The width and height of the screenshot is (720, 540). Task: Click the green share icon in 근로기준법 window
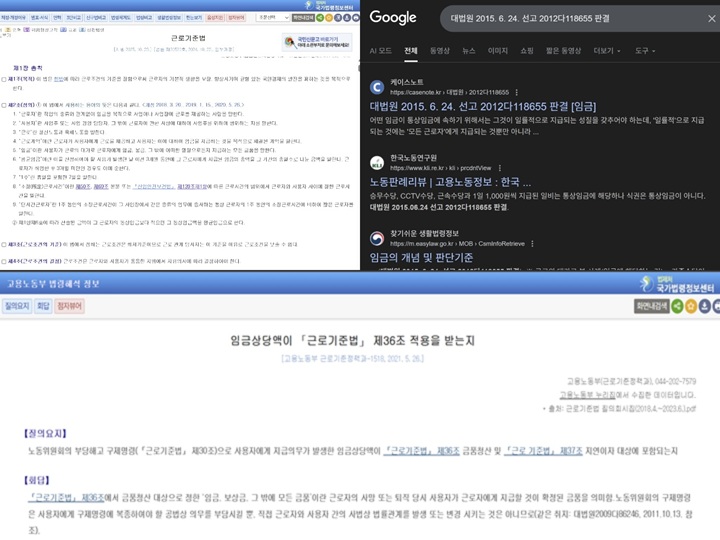pos(320,17)
